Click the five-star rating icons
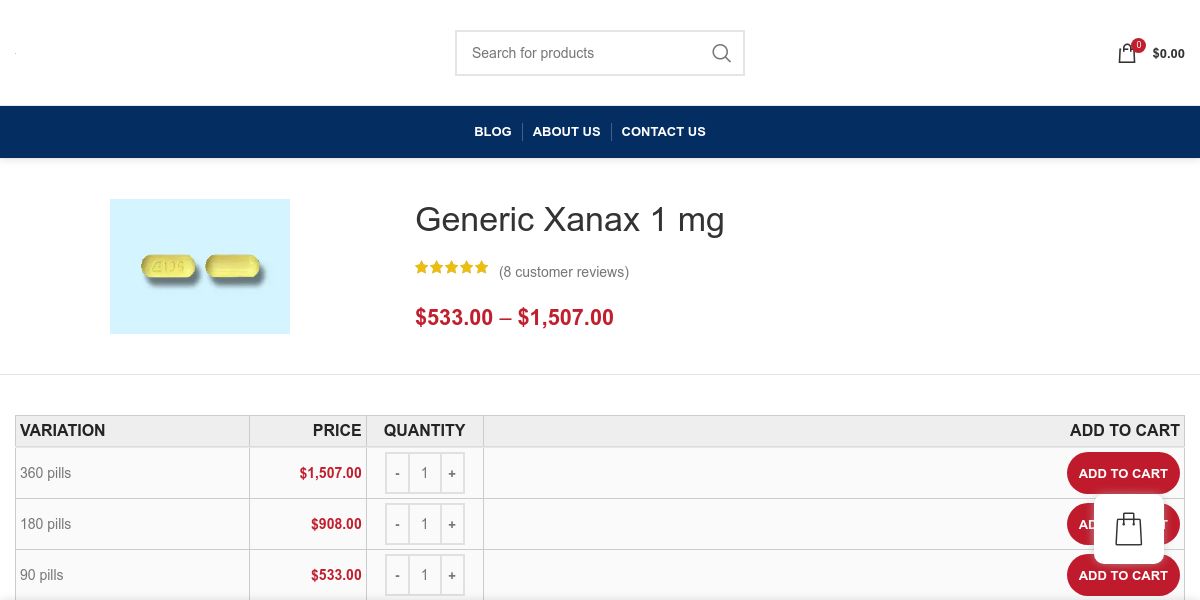This screenshot has height=600, width=1200. coord(452,267)
